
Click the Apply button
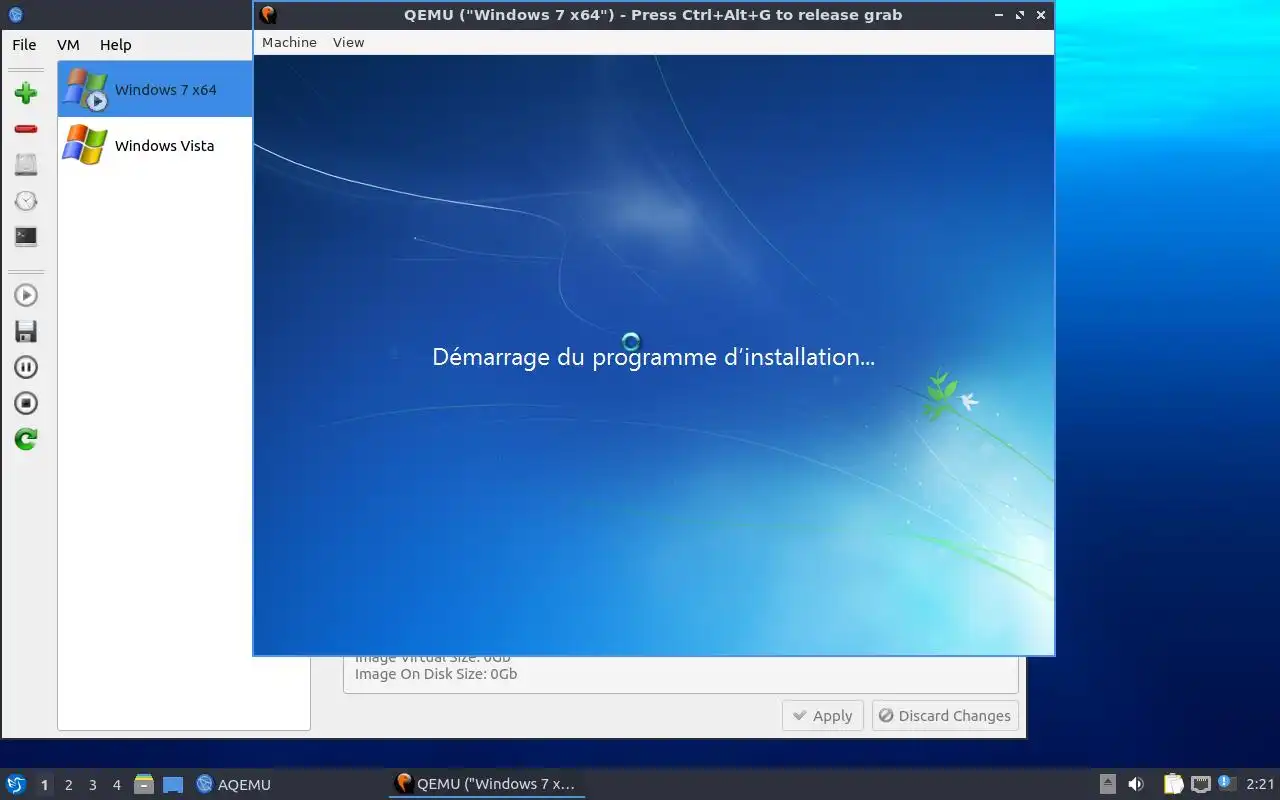[x=822, y=716]
